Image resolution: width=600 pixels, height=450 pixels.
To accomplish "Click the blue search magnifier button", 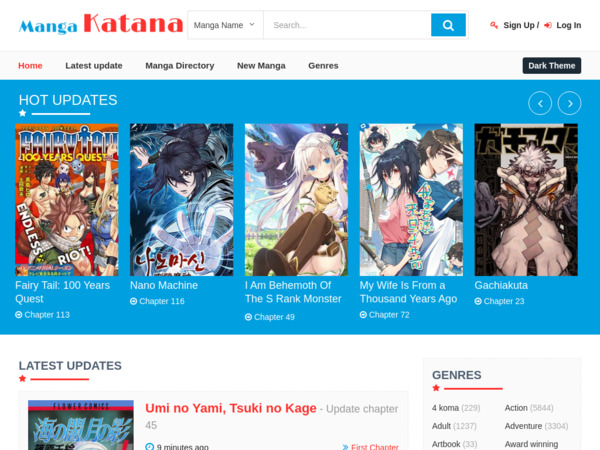I will 448,25.
